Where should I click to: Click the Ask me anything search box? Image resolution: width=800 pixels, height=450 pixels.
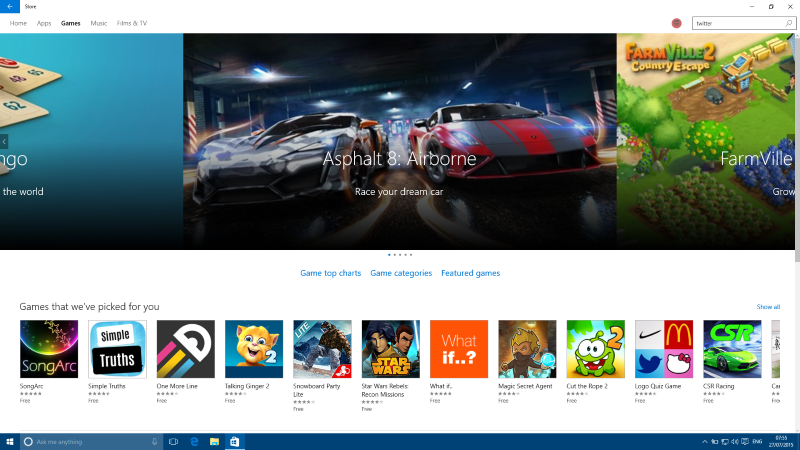coord(92,442)
